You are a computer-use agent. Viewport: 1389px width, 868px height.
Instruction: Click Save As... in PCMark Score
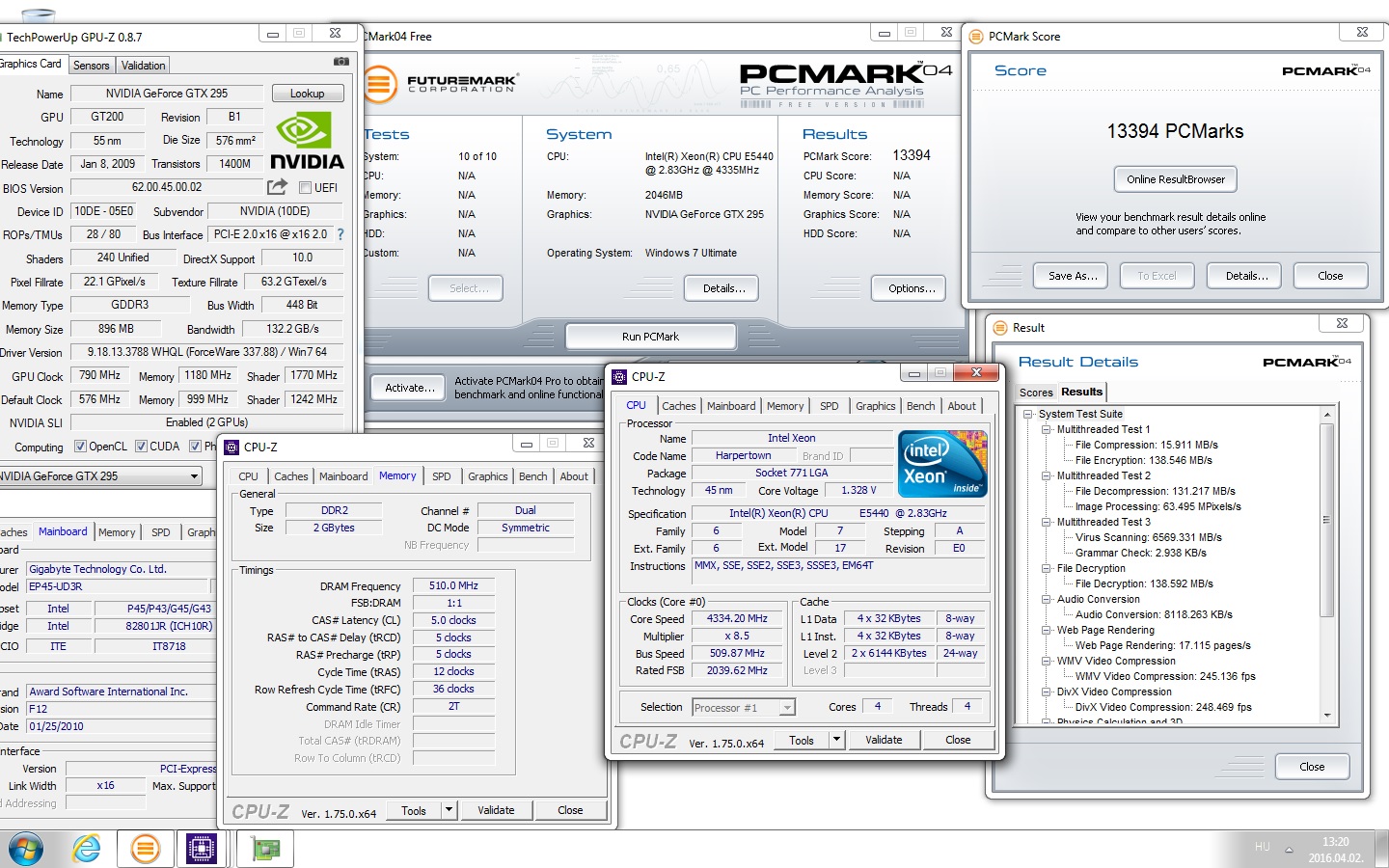(1073, 276)
